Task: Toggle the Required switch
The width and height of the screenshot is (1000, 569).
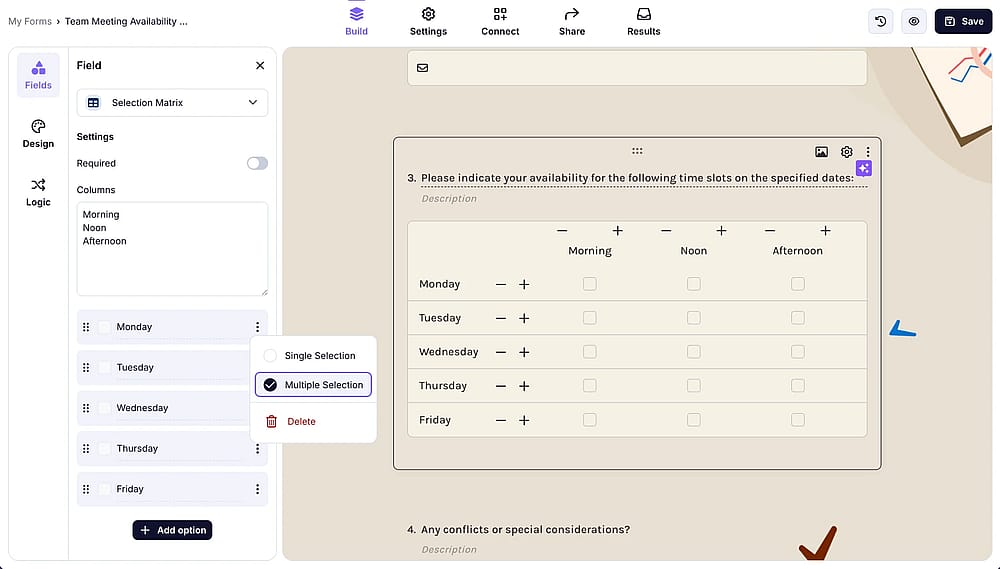Action: pyautogui.click(x=257, y=163)
